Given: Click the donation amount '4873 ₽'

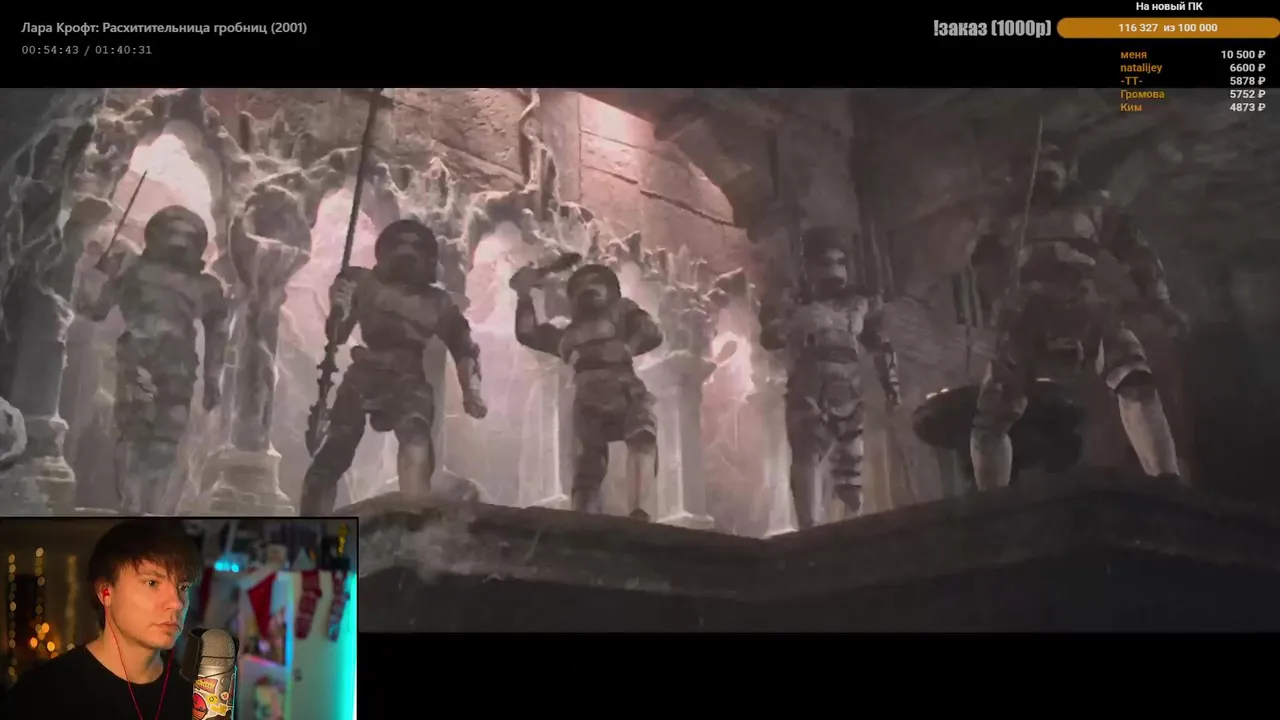Looking at the screenshot, I should tap(1247, 107).
